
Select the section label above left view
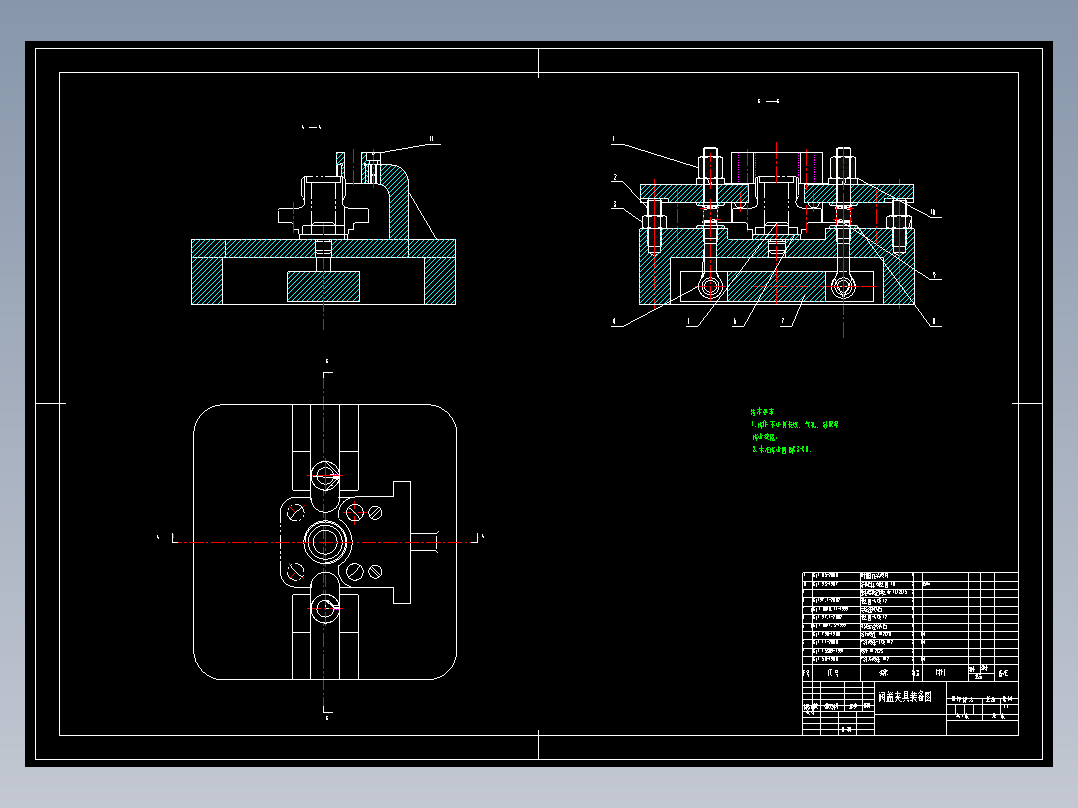pyautogui.click(x=311, y=127)
